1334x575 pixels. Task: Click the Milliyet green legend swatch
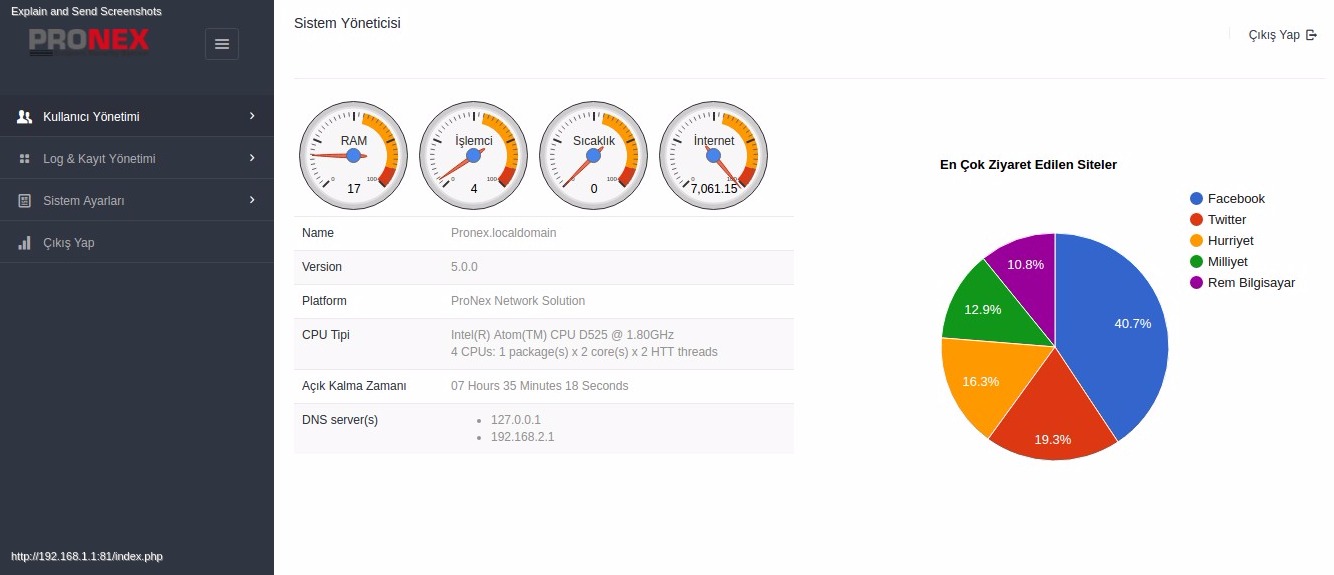[x=1196, y=262]
